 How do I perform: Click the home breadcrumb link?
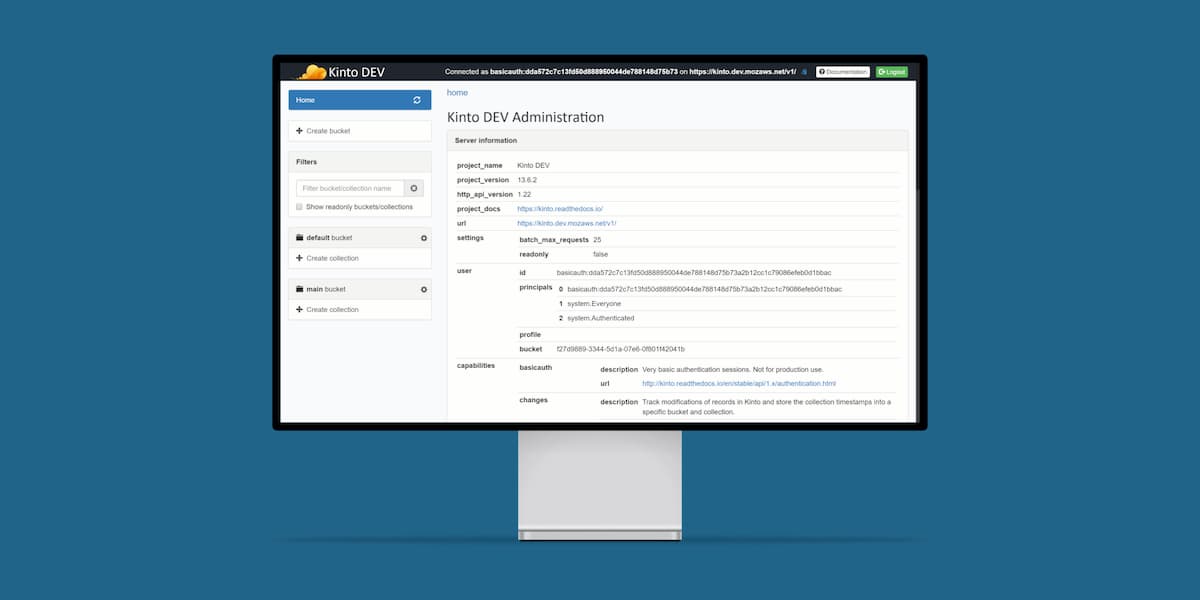[x=457, y=93]
